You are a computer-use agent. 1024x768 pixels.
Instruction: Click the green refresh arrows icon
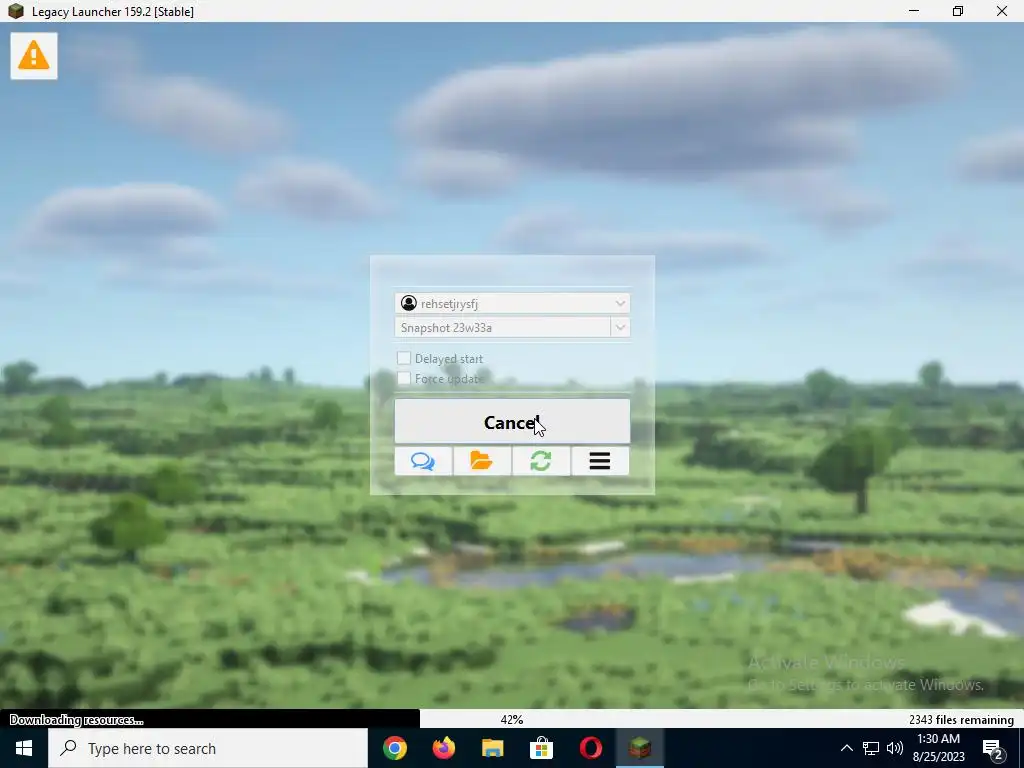tap(541, 461)
